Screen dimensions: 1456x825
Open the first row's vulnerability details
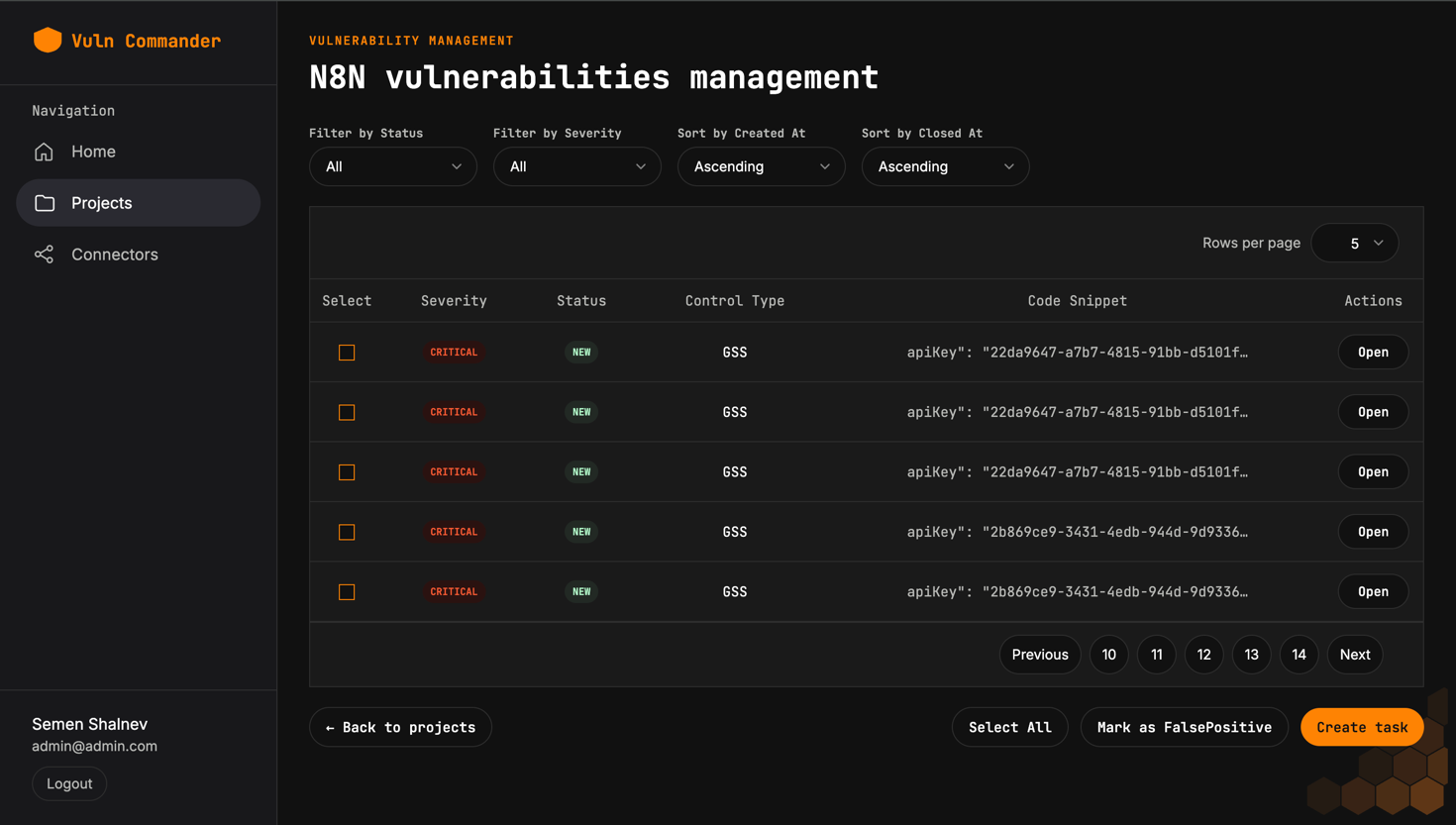coord(1373,353)
